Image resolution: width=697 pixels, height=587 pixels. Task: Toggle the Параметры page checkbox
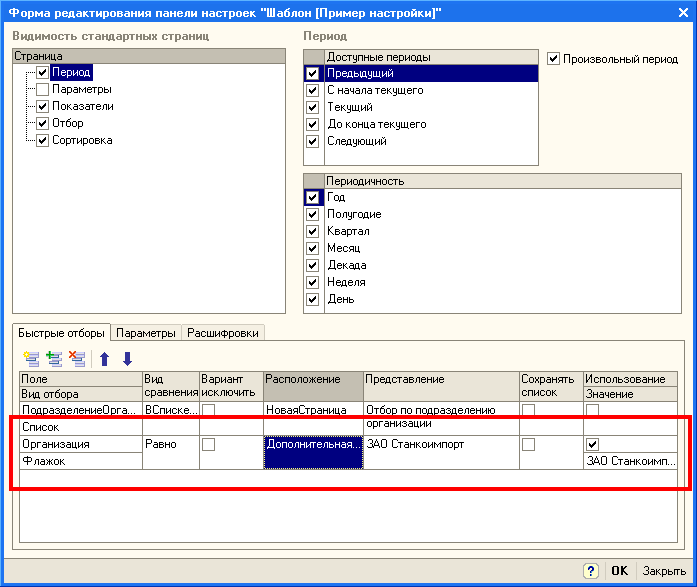(x=42, y=90)
